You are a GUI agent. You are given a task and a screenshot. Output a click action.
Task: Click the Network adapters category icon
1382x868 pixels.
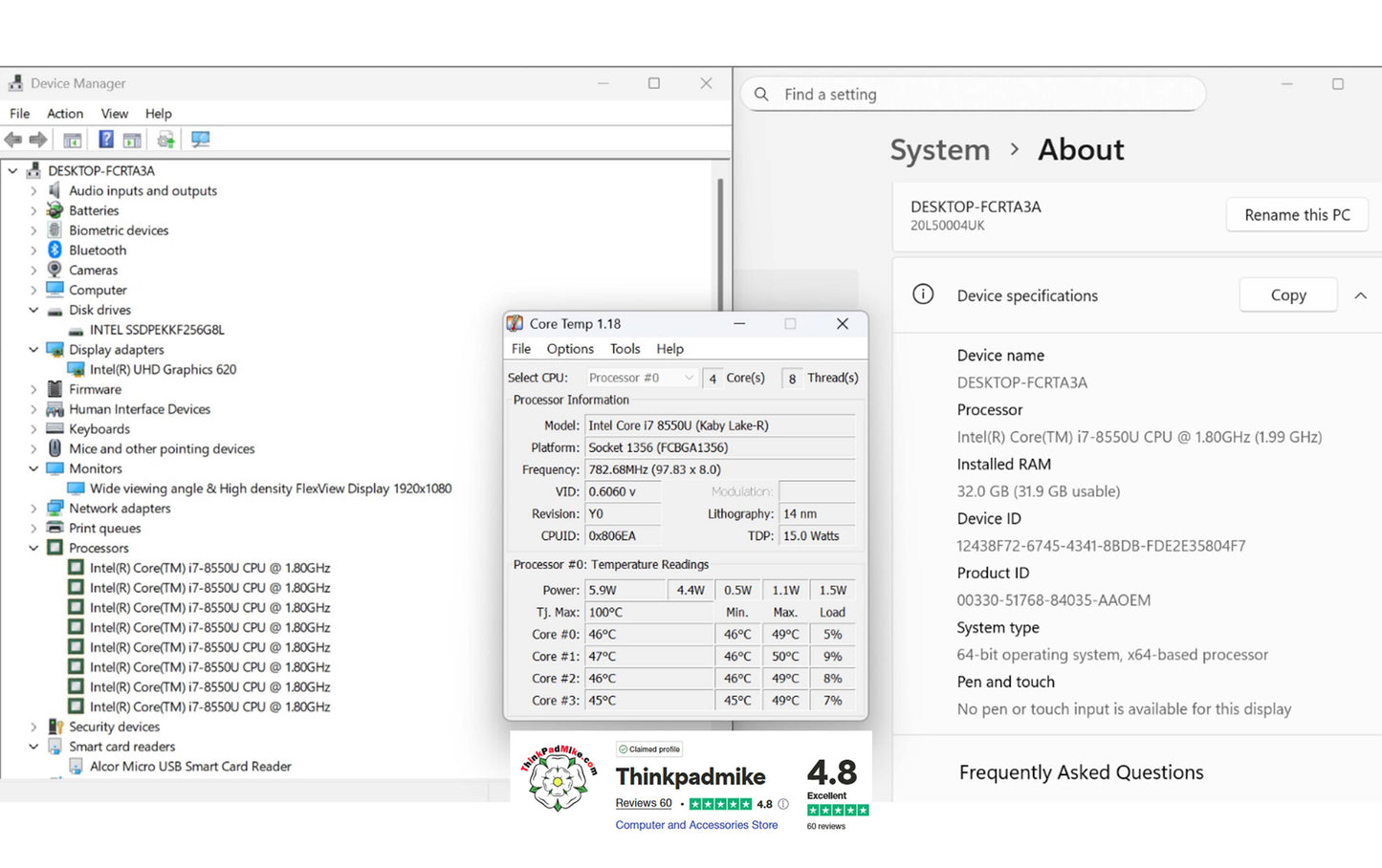pyautogui.click(x=55, y=509)
